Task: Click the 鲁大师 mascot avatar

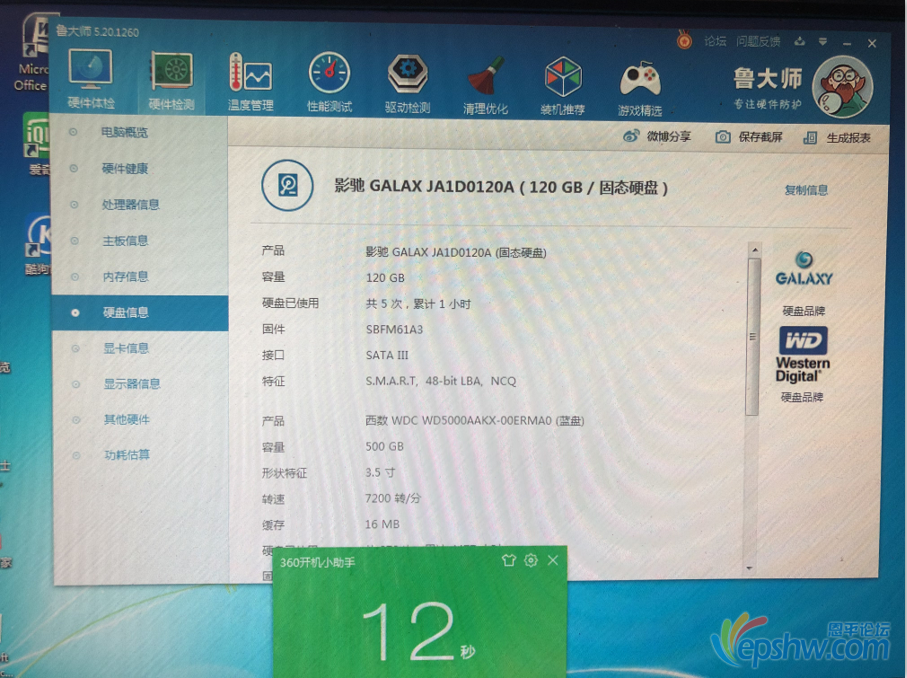Action: coord(842,87)
